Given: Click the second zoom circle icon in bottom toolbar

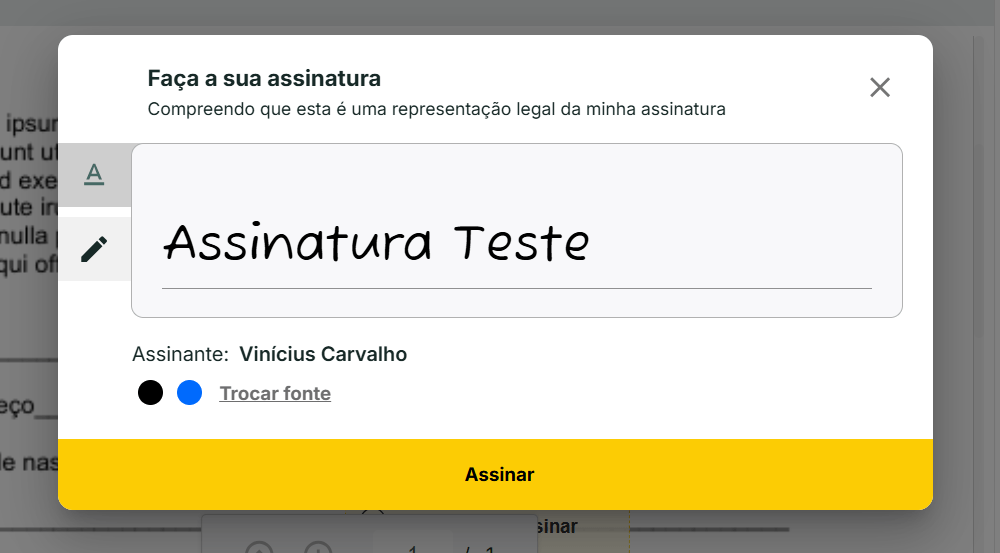Looking at the screenshot, I should (318, 547).
